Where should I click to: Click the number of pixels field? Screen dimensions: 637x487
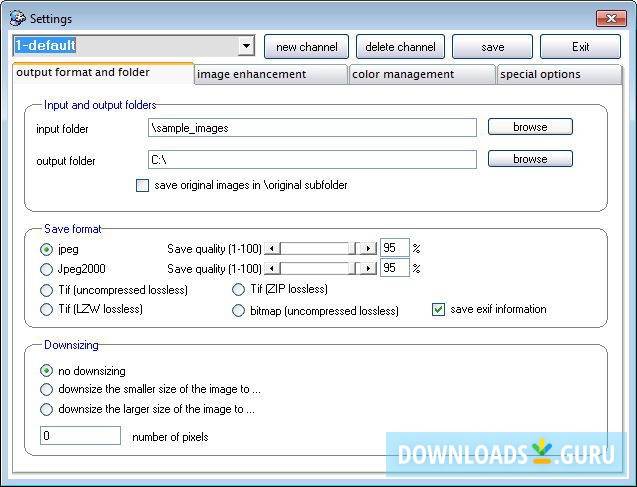(x=80, y=435)
